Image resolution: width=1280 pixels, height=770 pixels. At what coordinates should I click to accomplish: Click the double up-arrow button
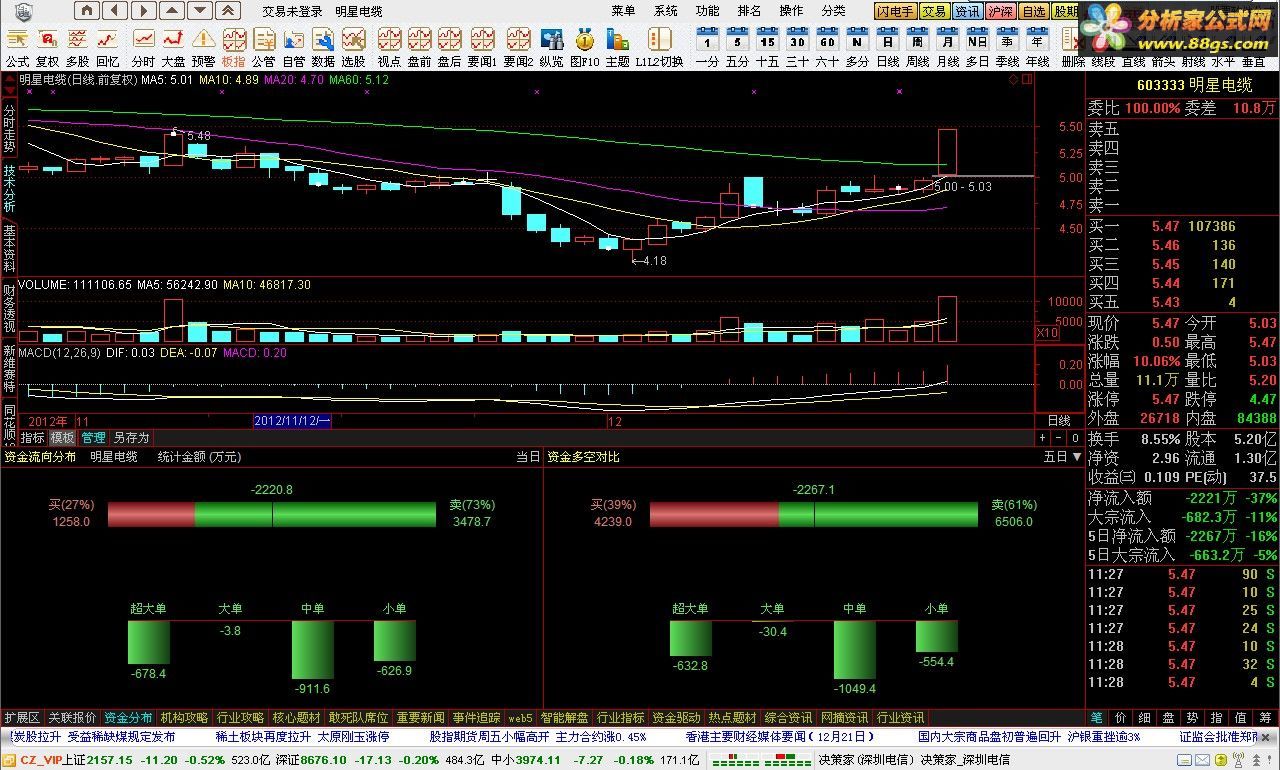click(x=228, y=11)
